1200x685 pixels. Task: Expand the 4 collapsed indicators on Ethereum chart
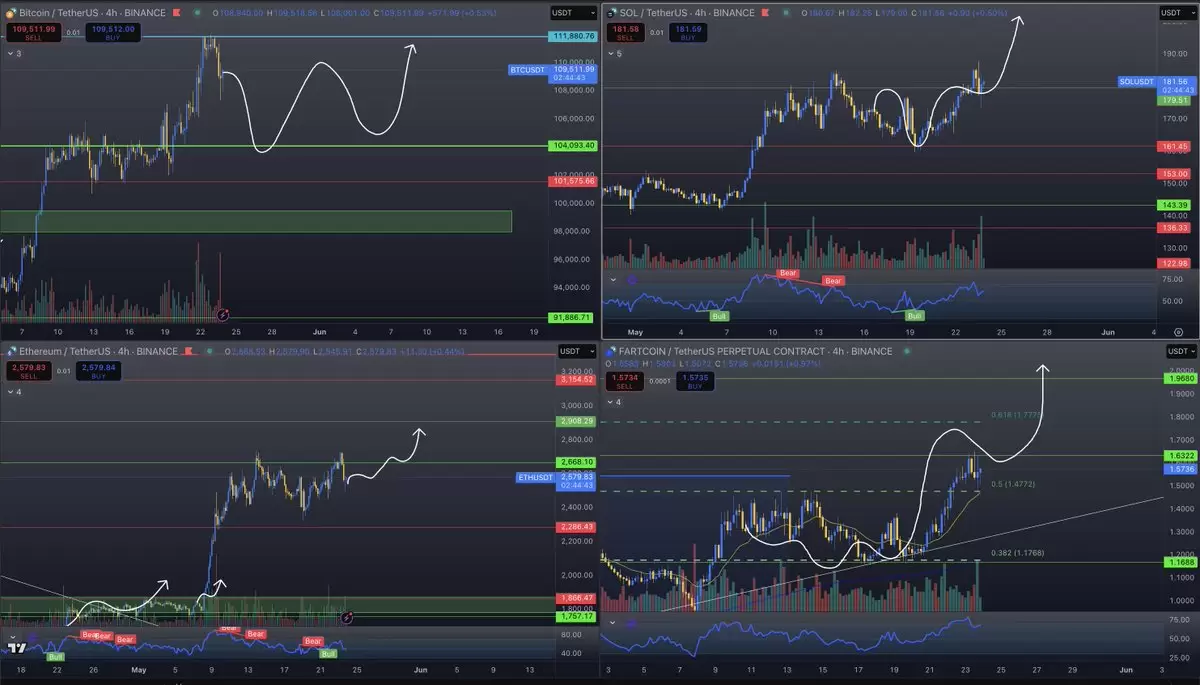pyautogui.click(x=14, y=391)
